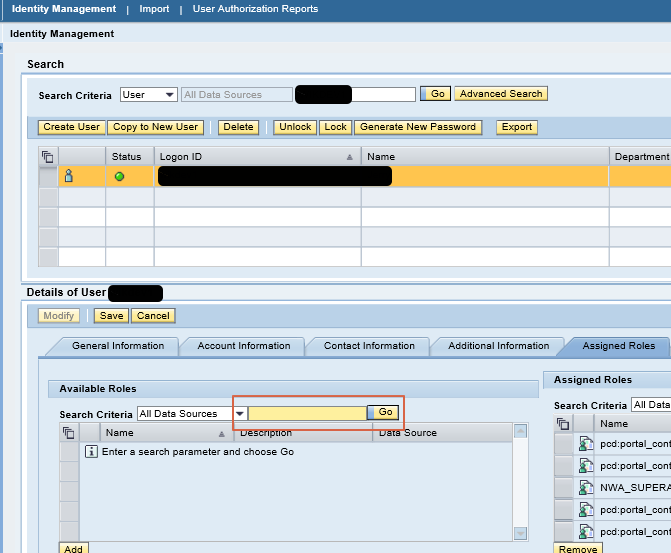Click disabled All Data Sources field in Search

pyautogui.click(x=237, y=95)
